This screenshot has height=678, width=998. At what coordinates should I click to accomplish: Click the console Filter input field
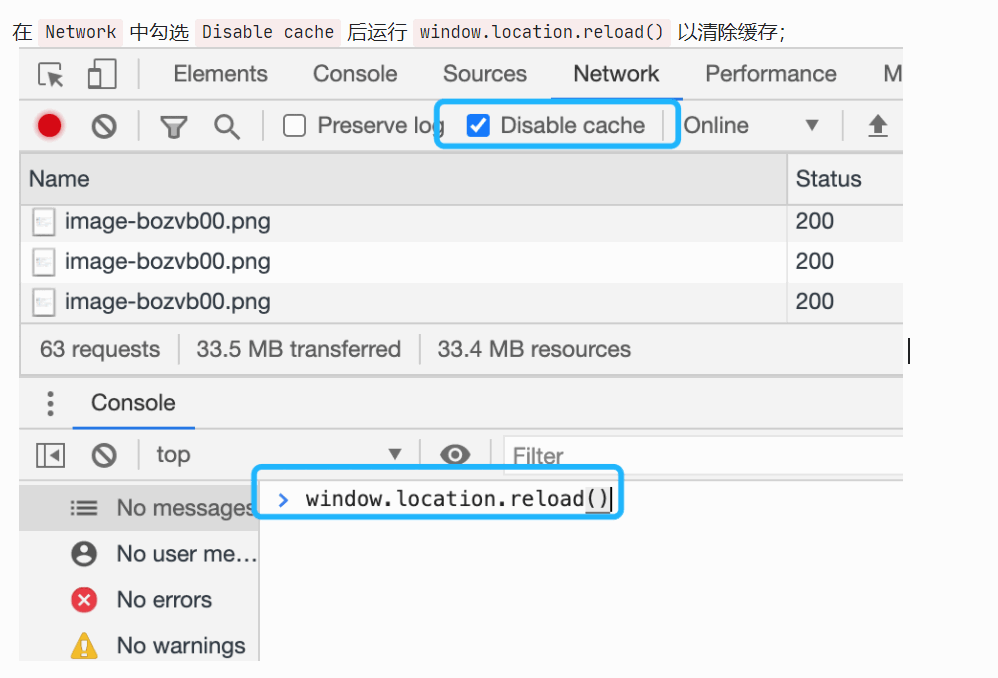700,456
